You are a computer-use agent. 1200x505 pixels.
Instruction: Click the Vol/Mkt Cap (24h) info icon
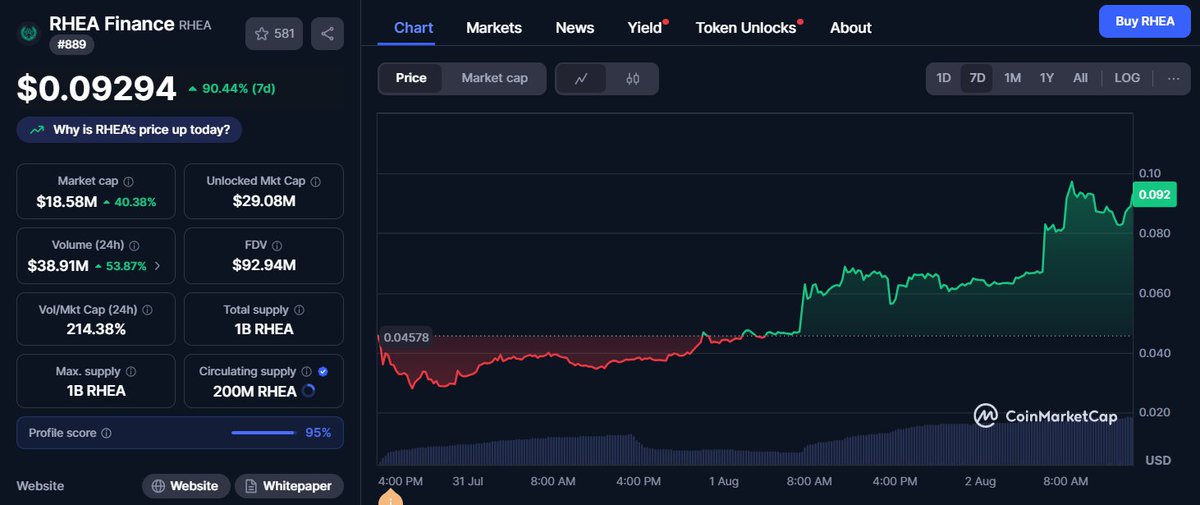click(x=146, y=310)
